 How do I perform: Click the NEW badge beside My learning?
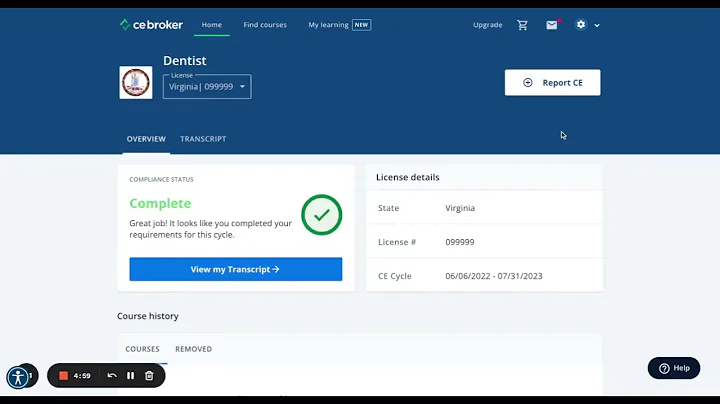click(x=361, y=25)
